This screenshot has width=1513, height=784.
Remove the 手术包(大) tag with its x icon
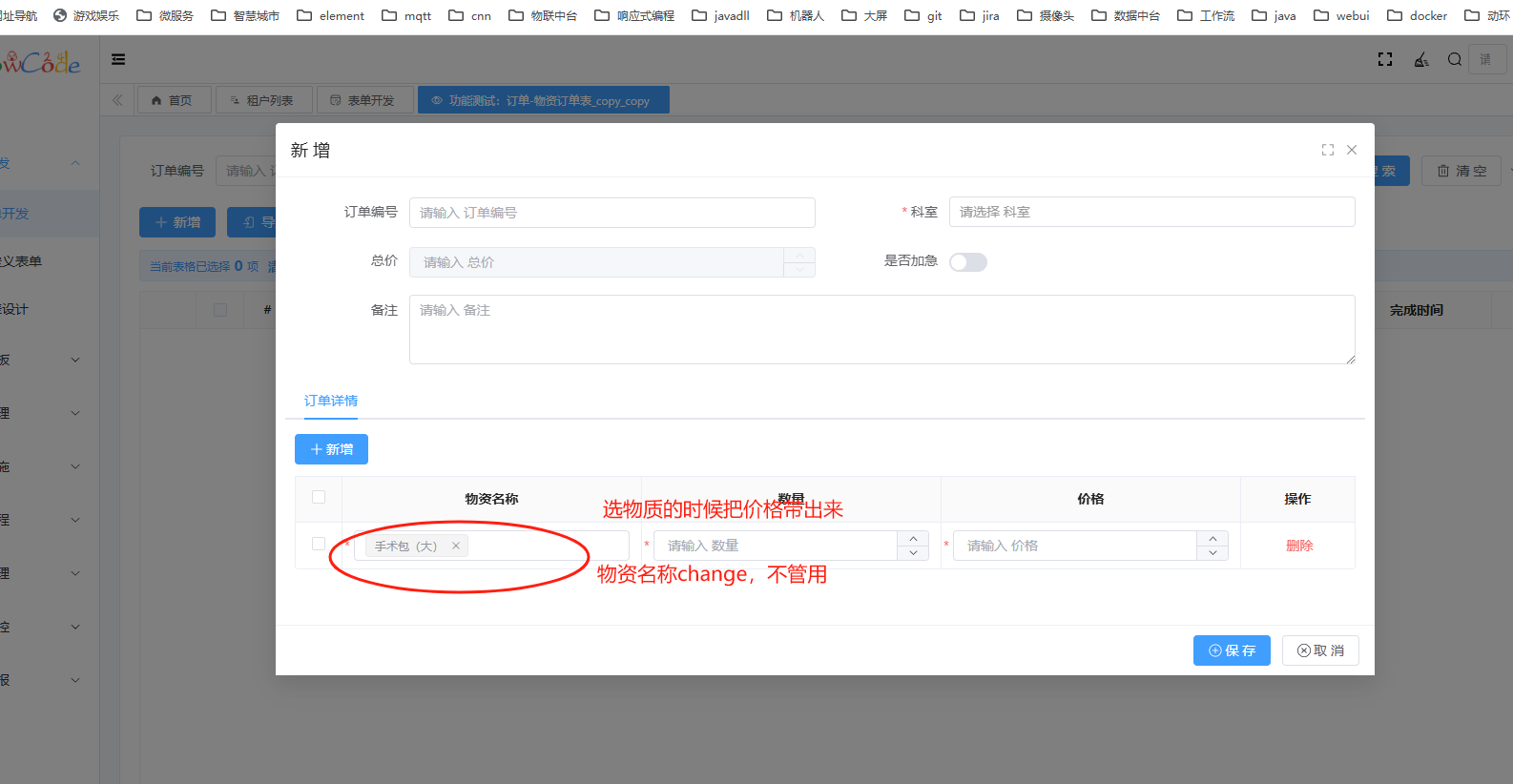456,547
